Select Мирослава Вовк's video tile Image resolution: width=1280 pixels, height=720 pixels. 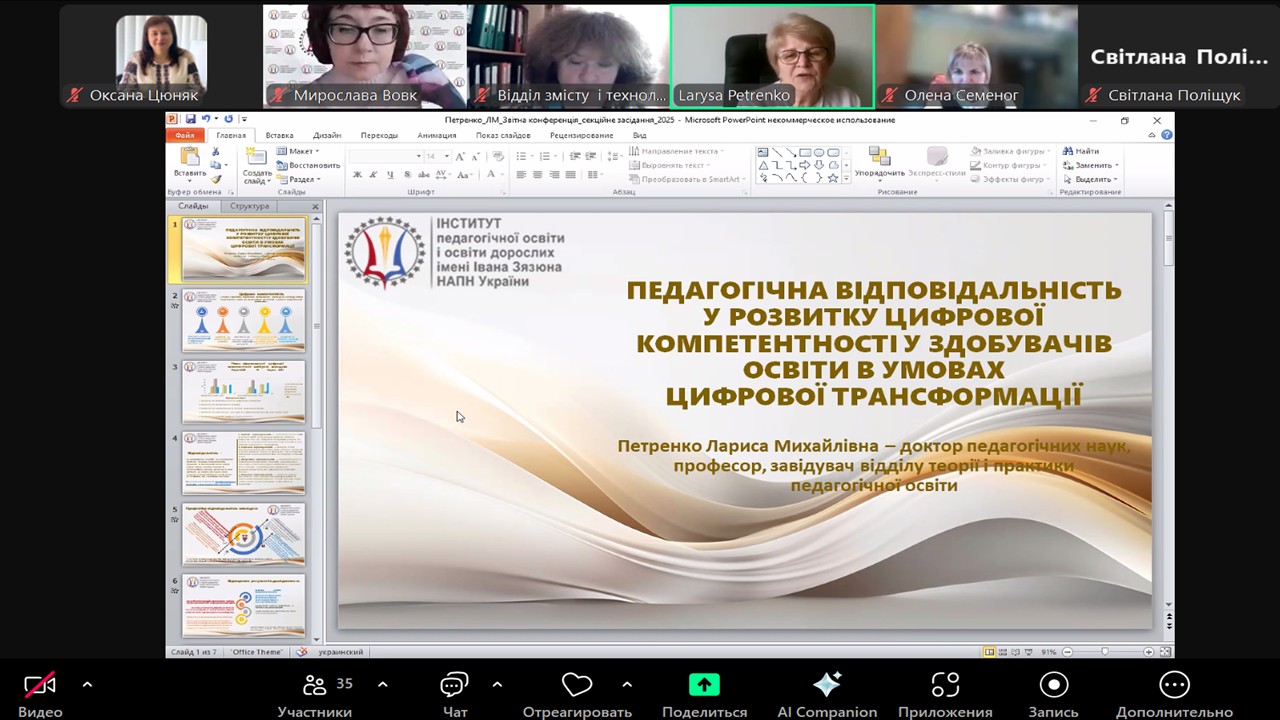364,56
